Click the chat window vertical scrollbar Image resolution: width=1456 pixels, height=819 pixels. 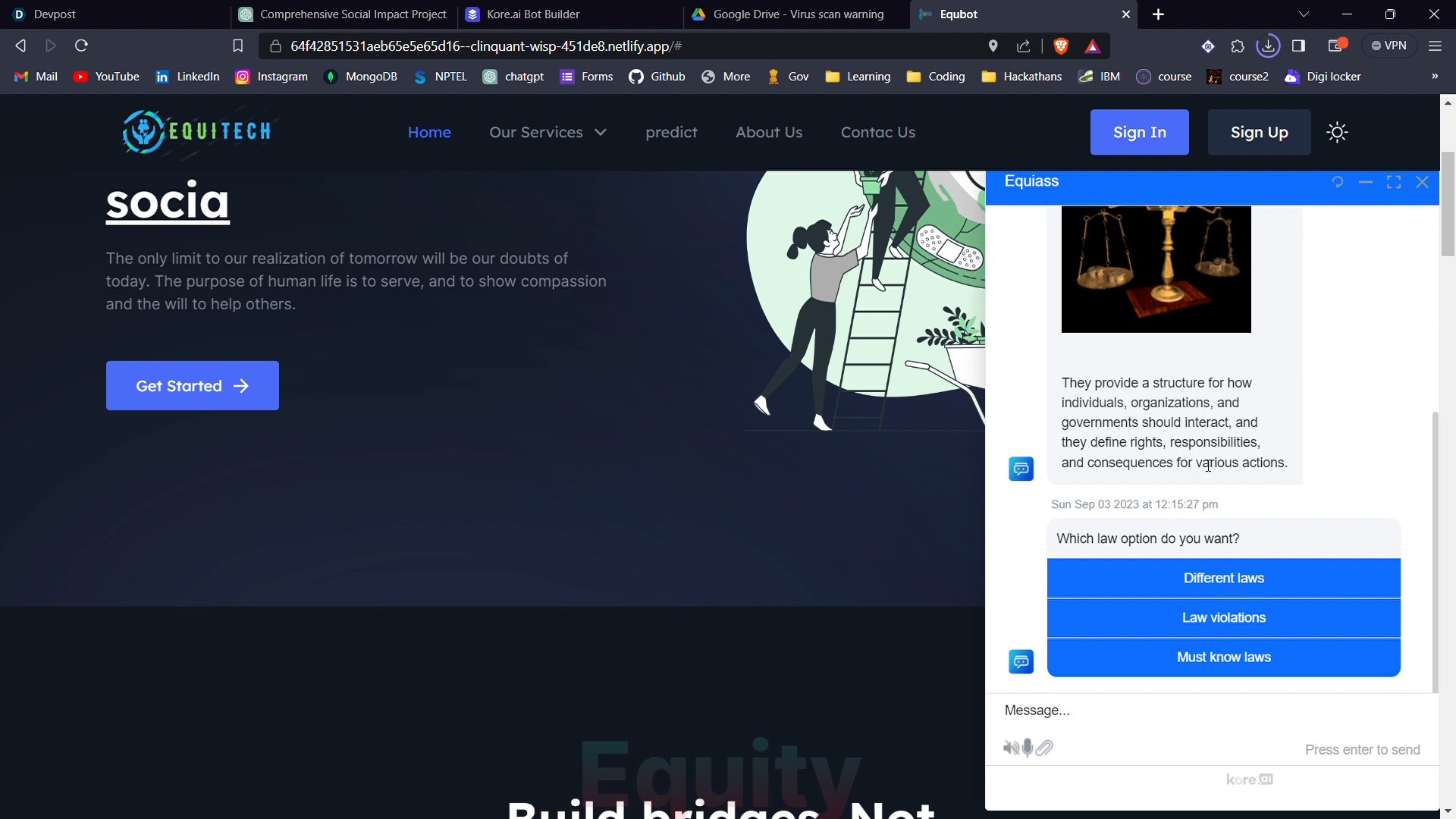pyautogui.click(x=1434, y=552)
